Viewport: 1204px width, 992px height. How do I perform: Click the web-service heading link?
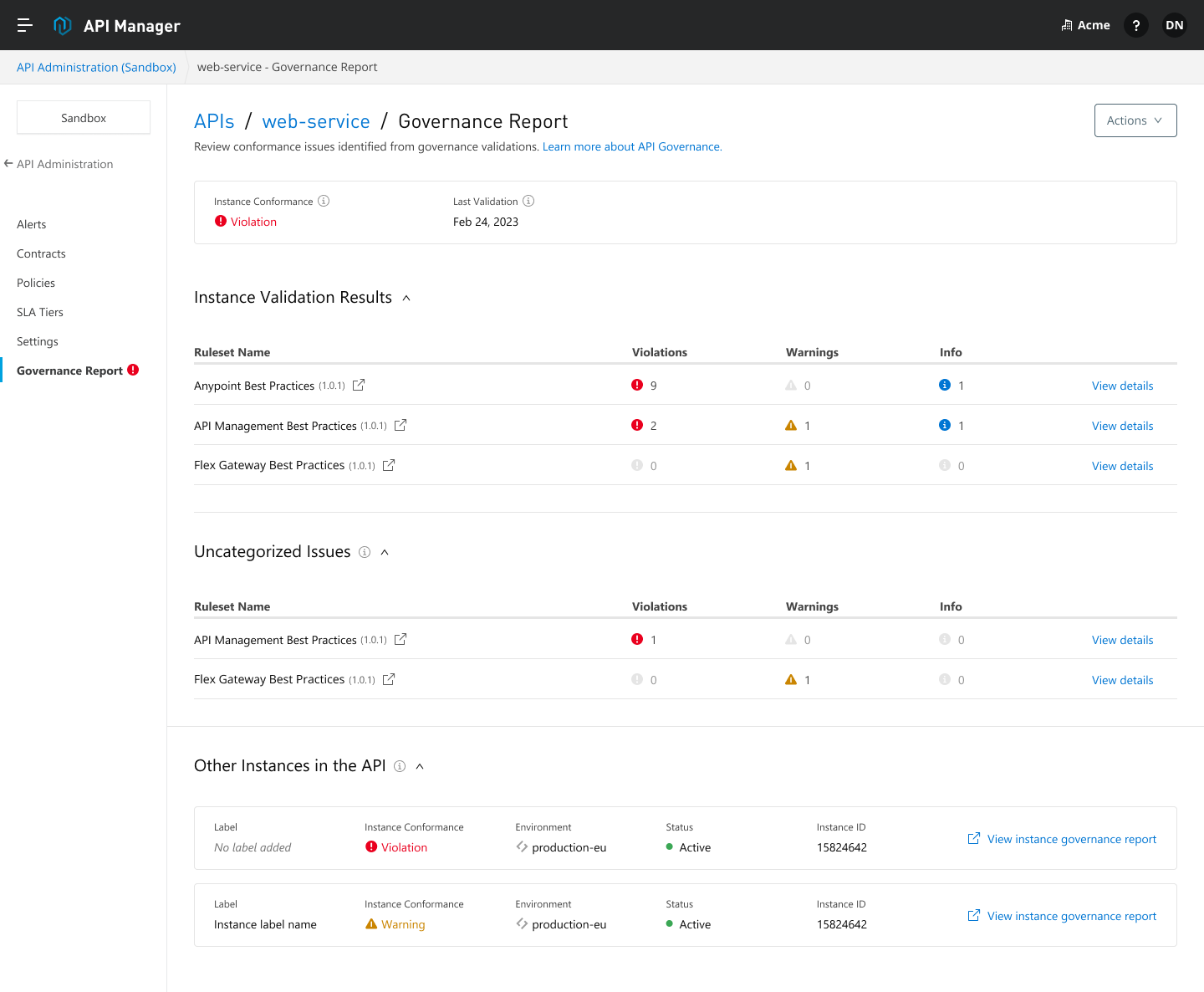pyautogui.click(x=316, y=121)
